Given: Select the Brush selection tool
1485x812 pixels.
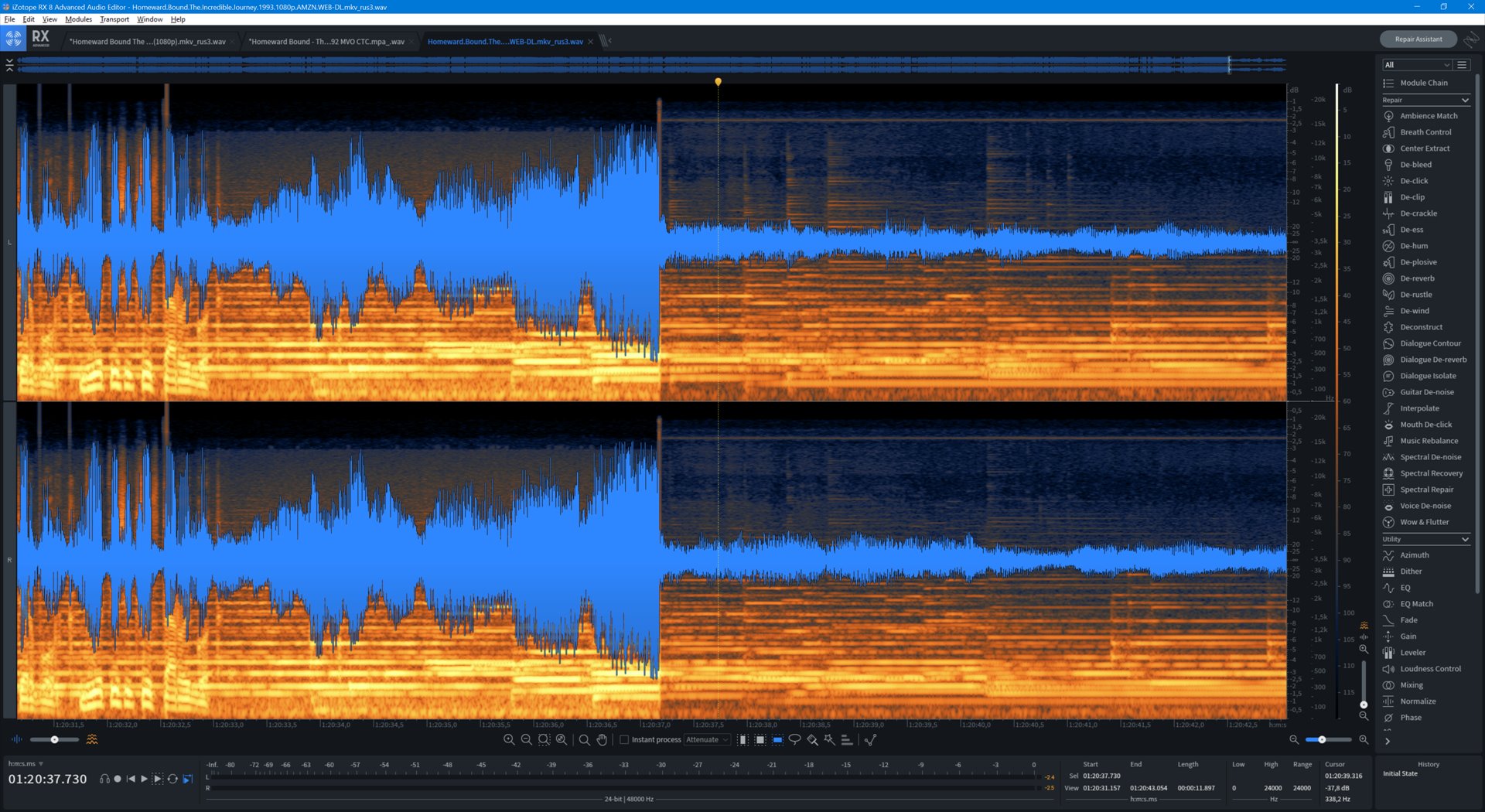Looking at the screenshot, I should click(812, 740).
